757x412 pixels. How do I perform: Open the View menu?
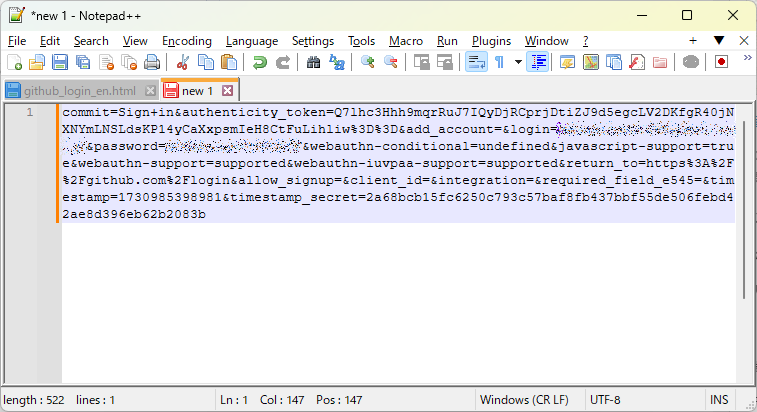pyautogui.click(x=135, y=41)
